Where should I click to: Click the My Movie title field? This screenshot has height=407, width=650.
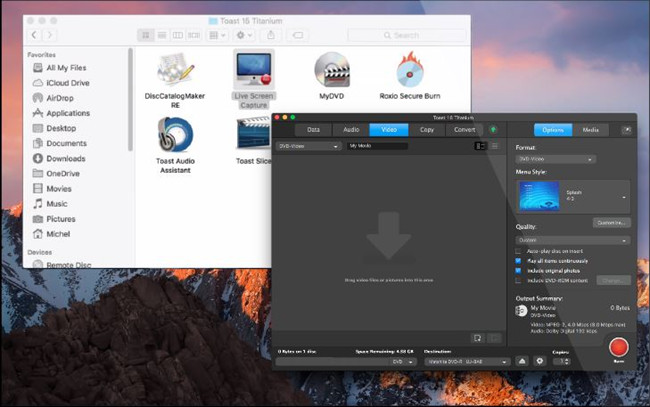[x=378, y=146]
